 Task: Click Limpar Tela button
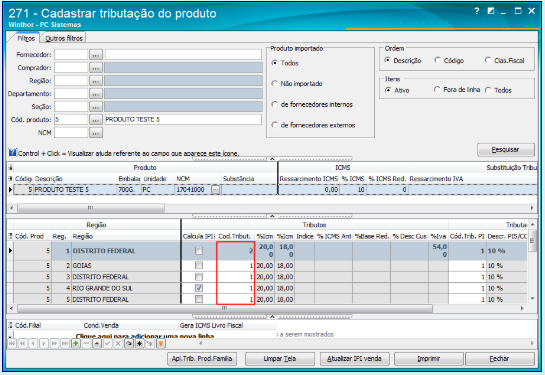point(280,358)
